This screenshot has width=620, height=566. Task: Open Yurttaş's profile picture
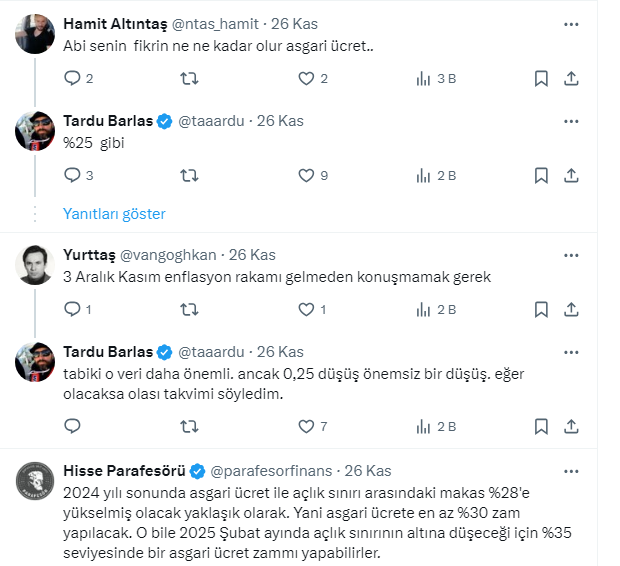pos(36,264)
